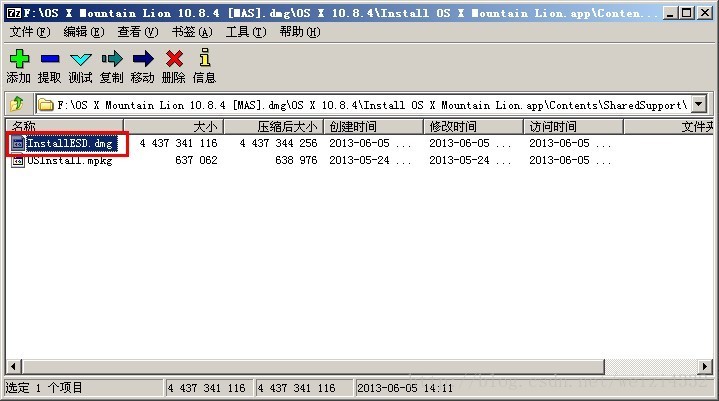The image size is (719, 401).
Task: Select the OSInstall.mpkg file icon
Action: (x=17, y=160)
